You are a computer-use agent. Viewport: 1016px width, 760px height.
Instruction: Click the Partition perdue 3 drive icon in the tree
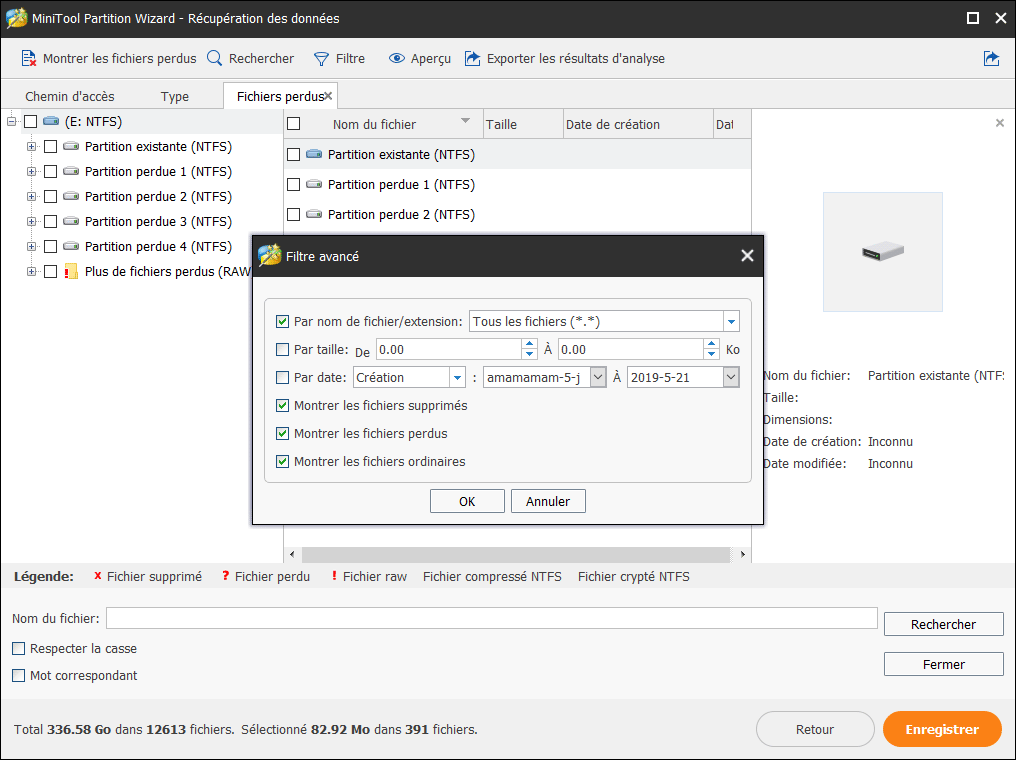click(x=71, y=221)
